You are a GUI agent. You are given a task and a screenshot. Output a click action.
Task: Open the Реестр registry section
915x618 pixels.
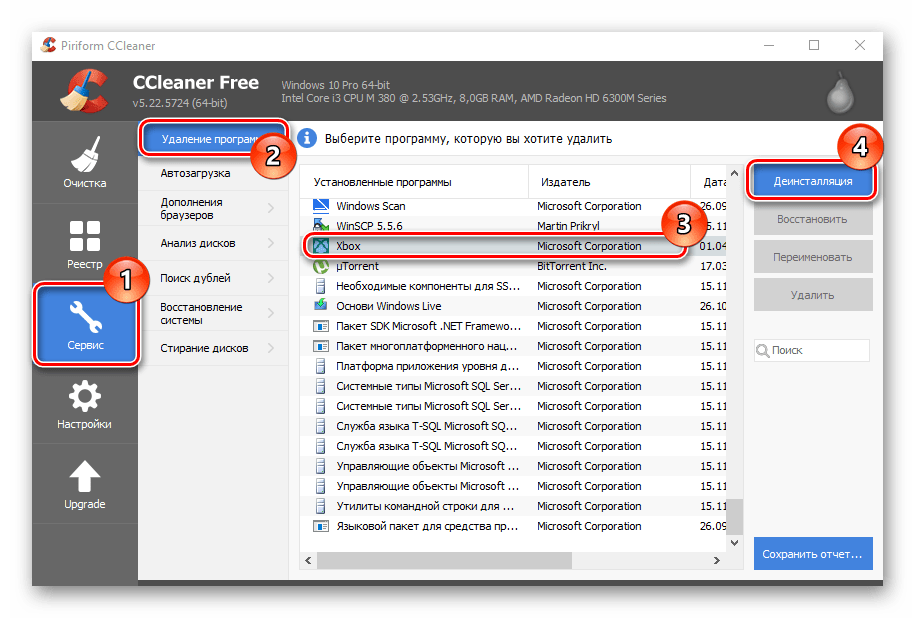coord(85,243)
